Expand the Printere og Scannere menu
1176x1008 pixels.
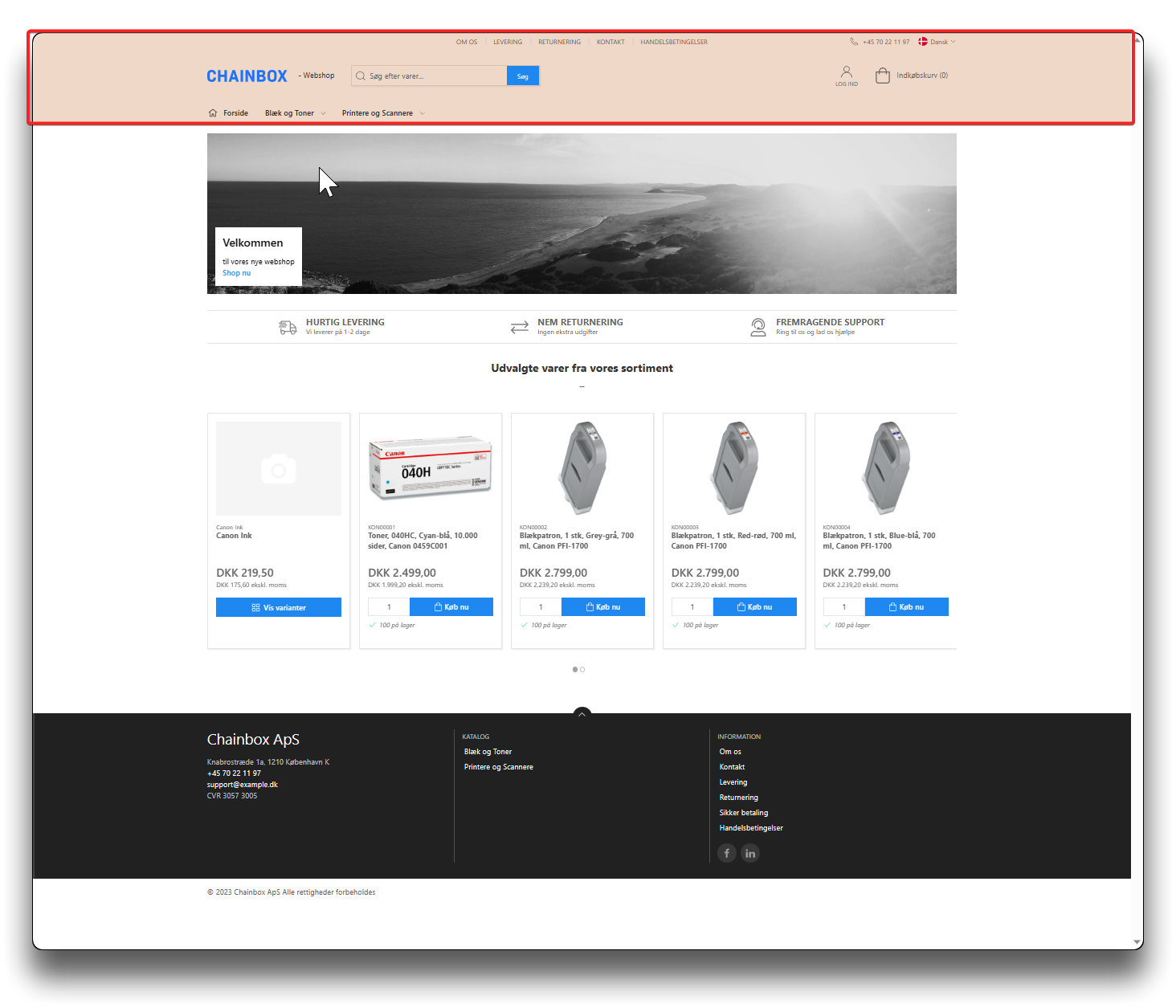[383, 113]
